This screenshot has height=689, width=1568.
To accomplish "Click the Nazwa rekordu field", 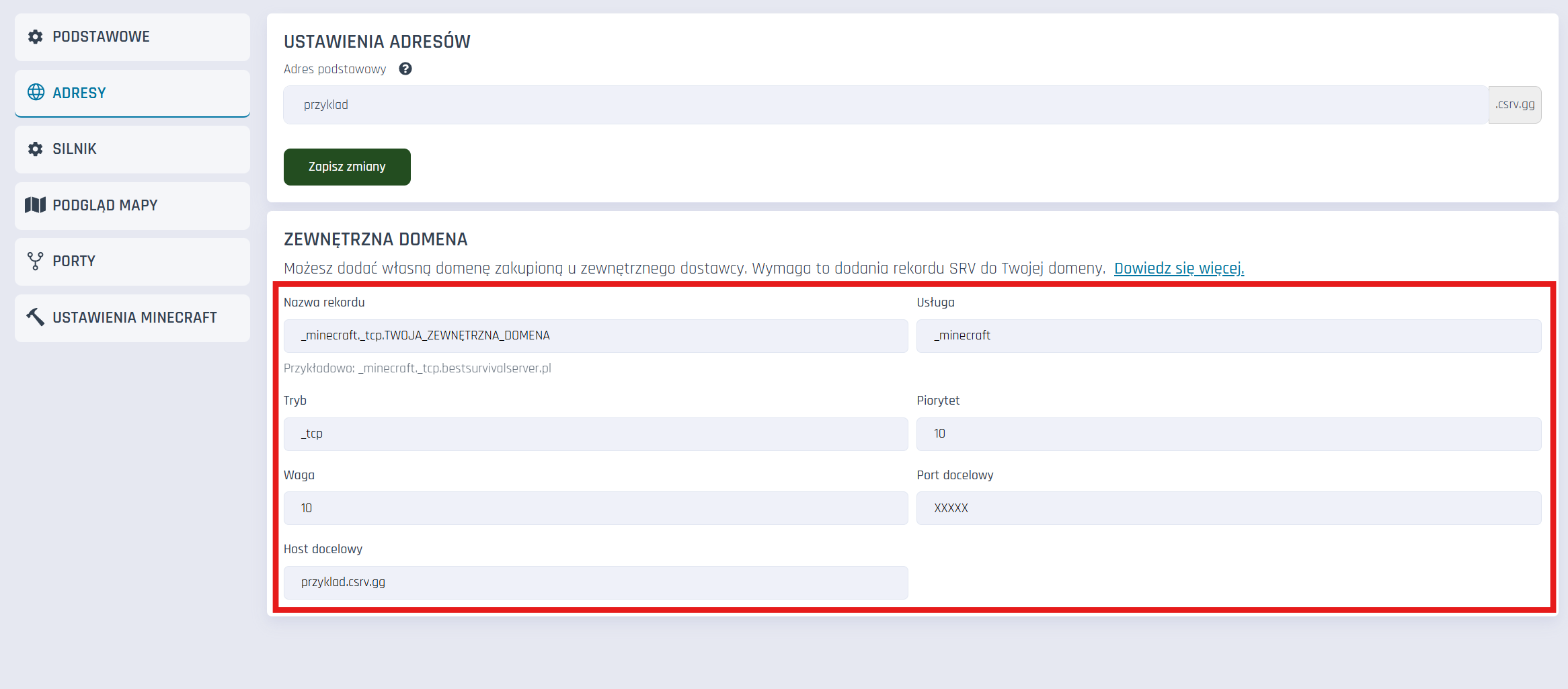I will click(595, 336).
